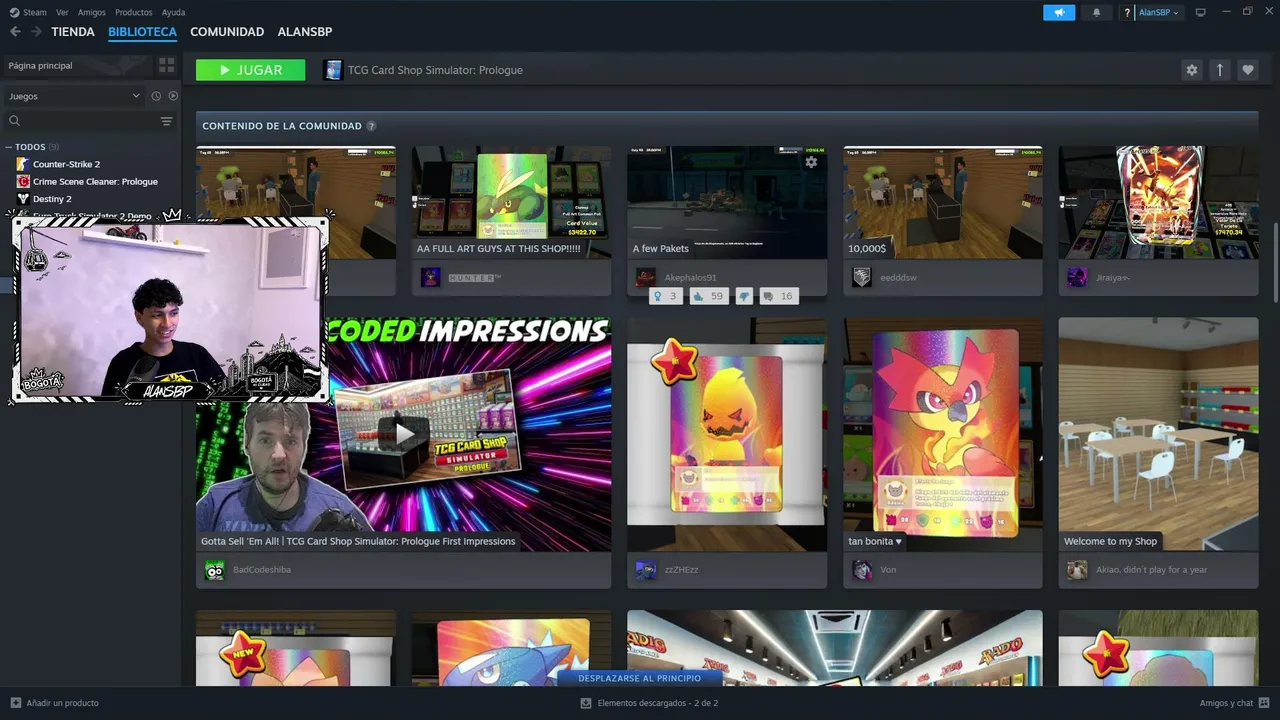Open the HUNTER author profile

coord(475,277)
